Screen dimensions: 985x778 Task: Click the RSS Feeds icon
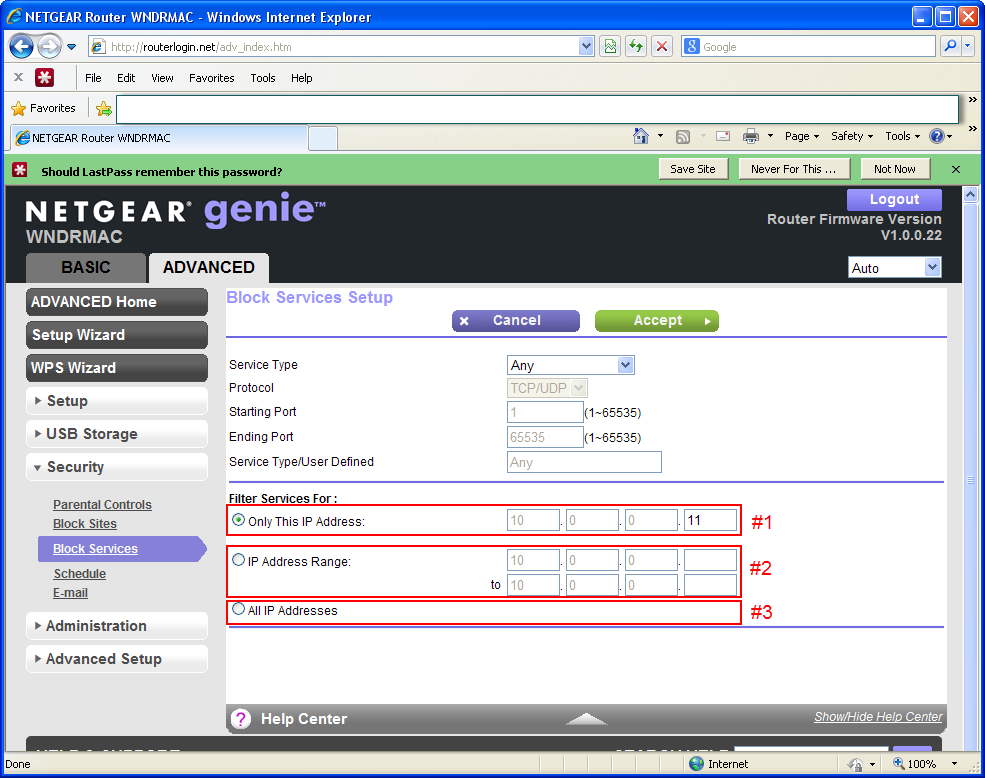pyautogui.click(x=683, y=136)
